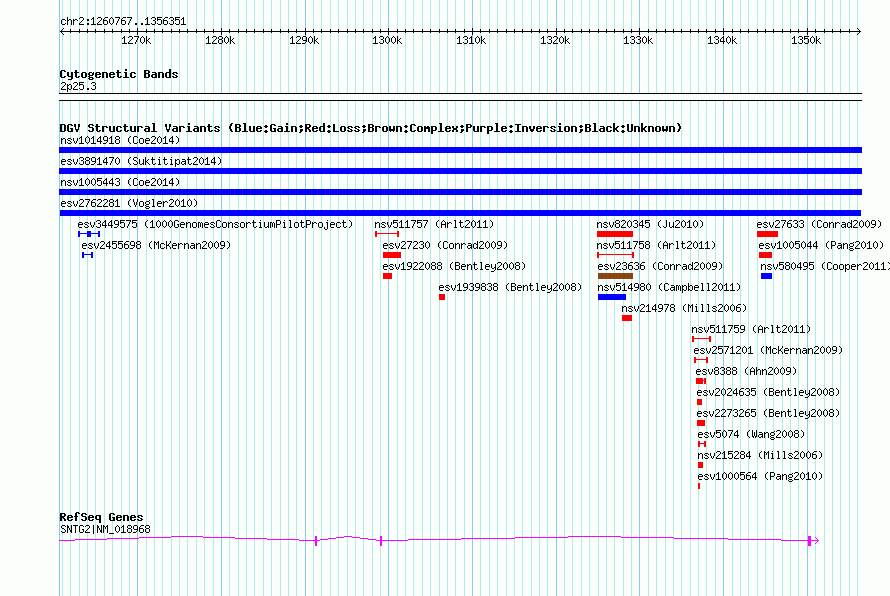Open the esv2273265 (Bentley2008) label
The height and width of the screenshot is (596, 890).
pyautogui.click(x=768, y=413)
